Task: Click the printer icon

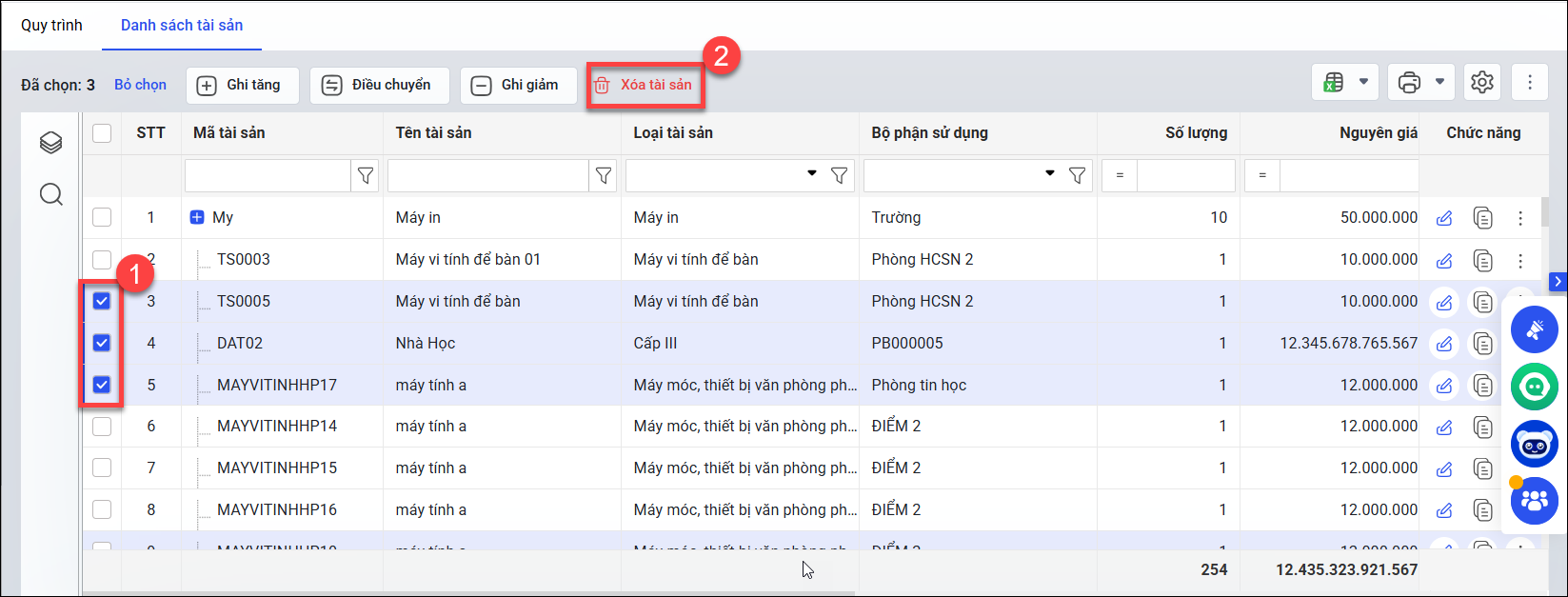Action: tap(1409, 83)
